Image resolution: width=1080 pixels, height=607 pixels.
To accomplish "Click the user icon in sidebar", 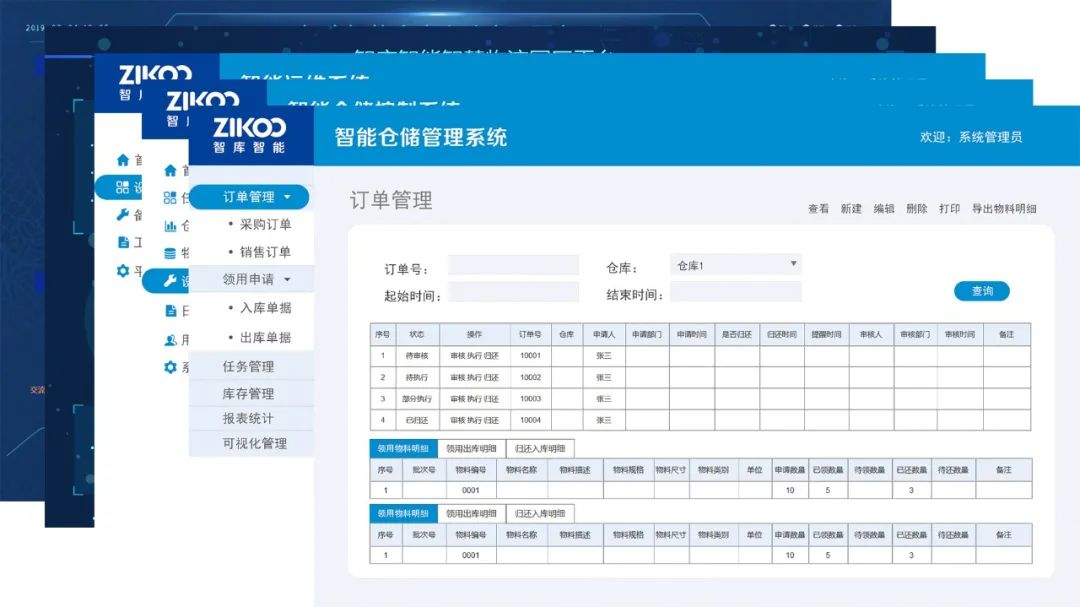I will [170, 340].
